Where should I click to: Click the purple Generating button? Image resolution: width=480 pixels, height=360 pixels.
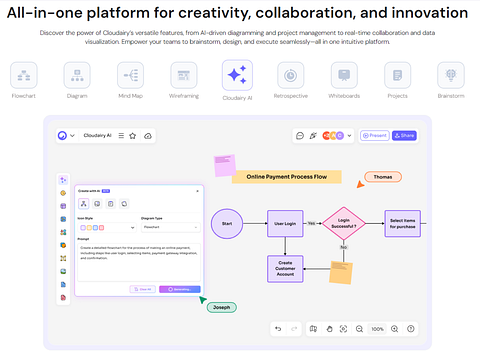click(x=180, y=289)
